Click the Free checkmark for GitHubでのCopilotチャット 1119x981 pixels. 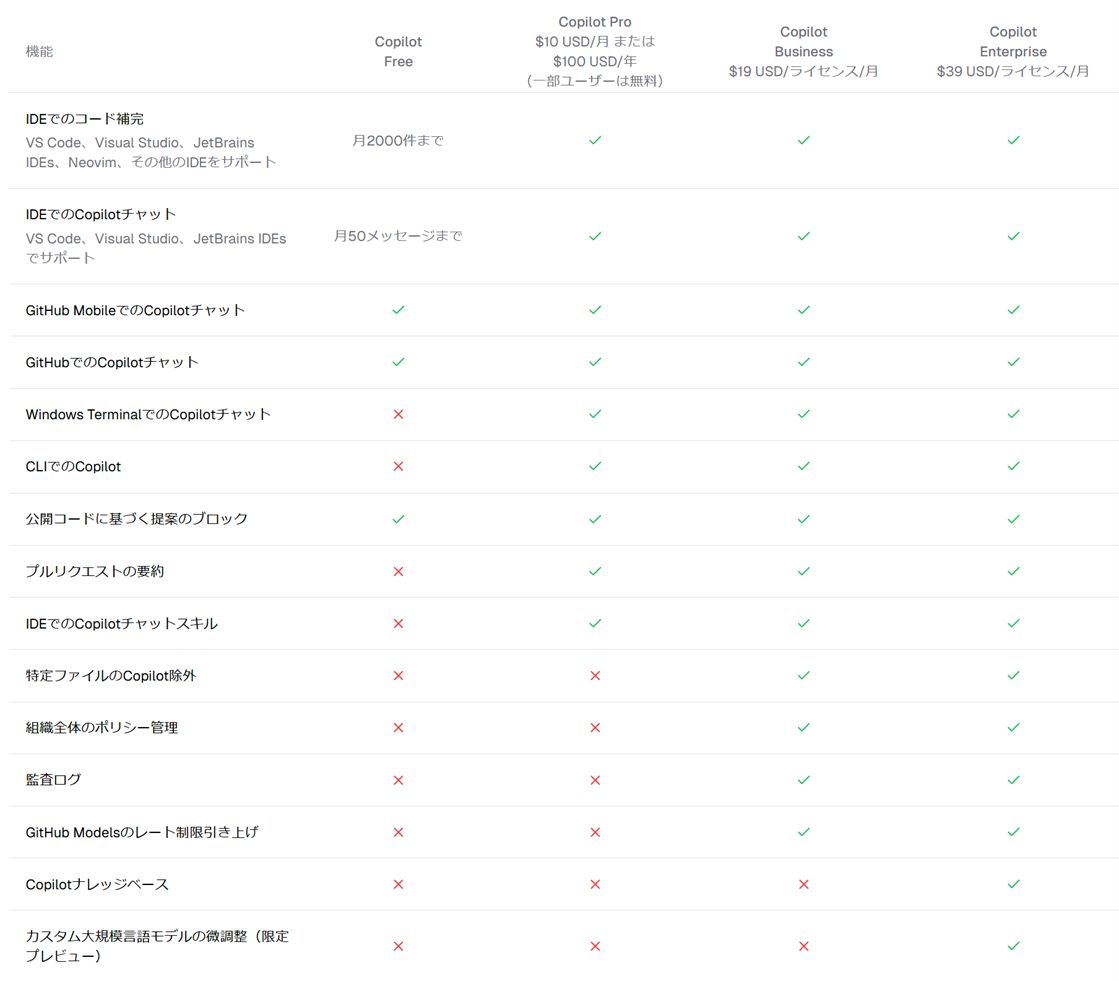(398, 362)
